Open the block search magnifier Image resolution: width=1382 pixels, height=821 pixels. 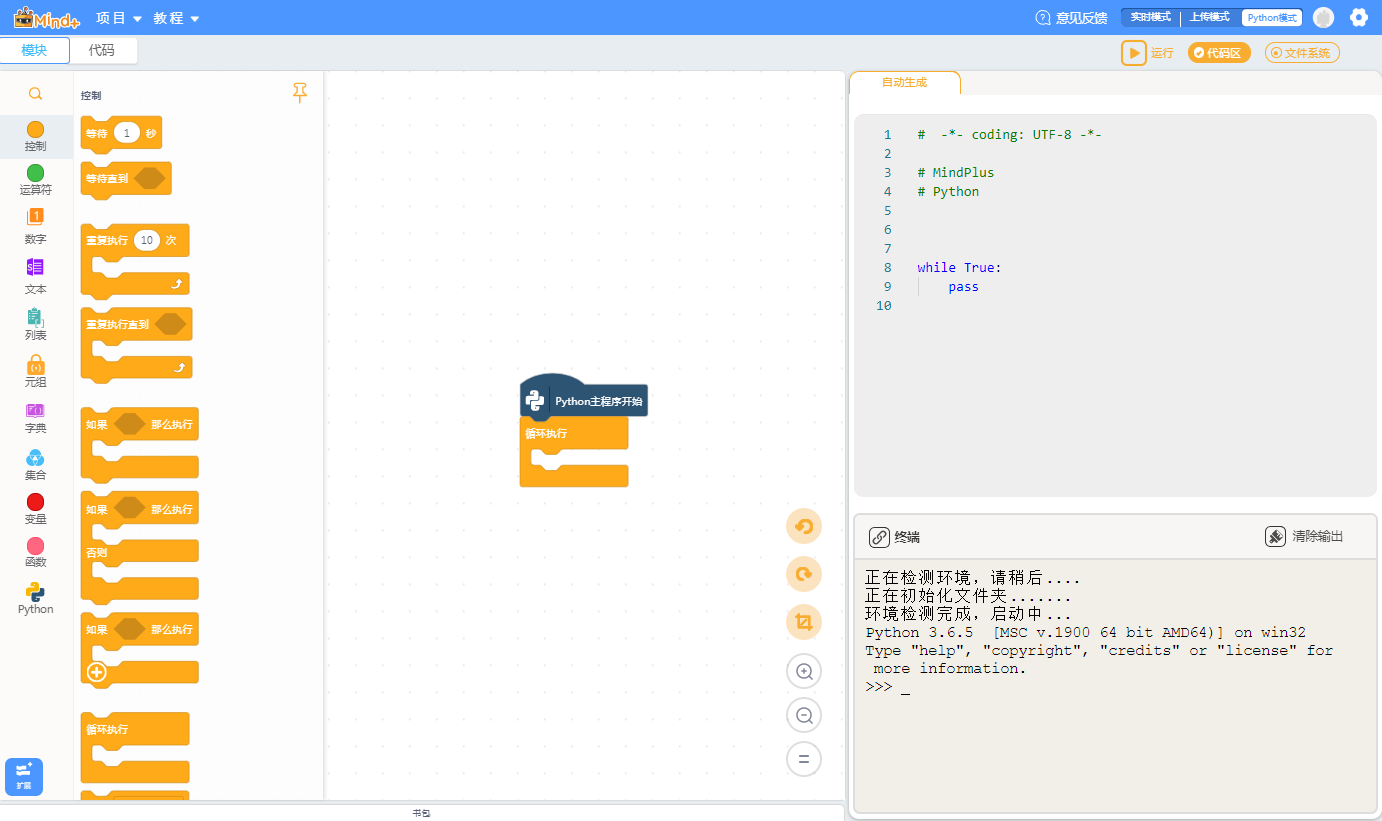coord(35,94)
